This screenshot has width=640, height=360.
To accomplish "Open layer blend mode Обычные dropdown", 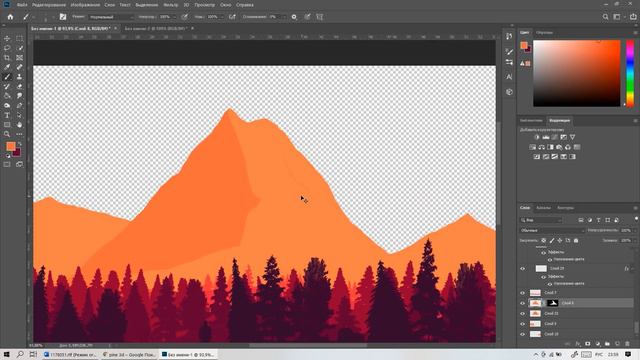I will (x=552, y=230).
